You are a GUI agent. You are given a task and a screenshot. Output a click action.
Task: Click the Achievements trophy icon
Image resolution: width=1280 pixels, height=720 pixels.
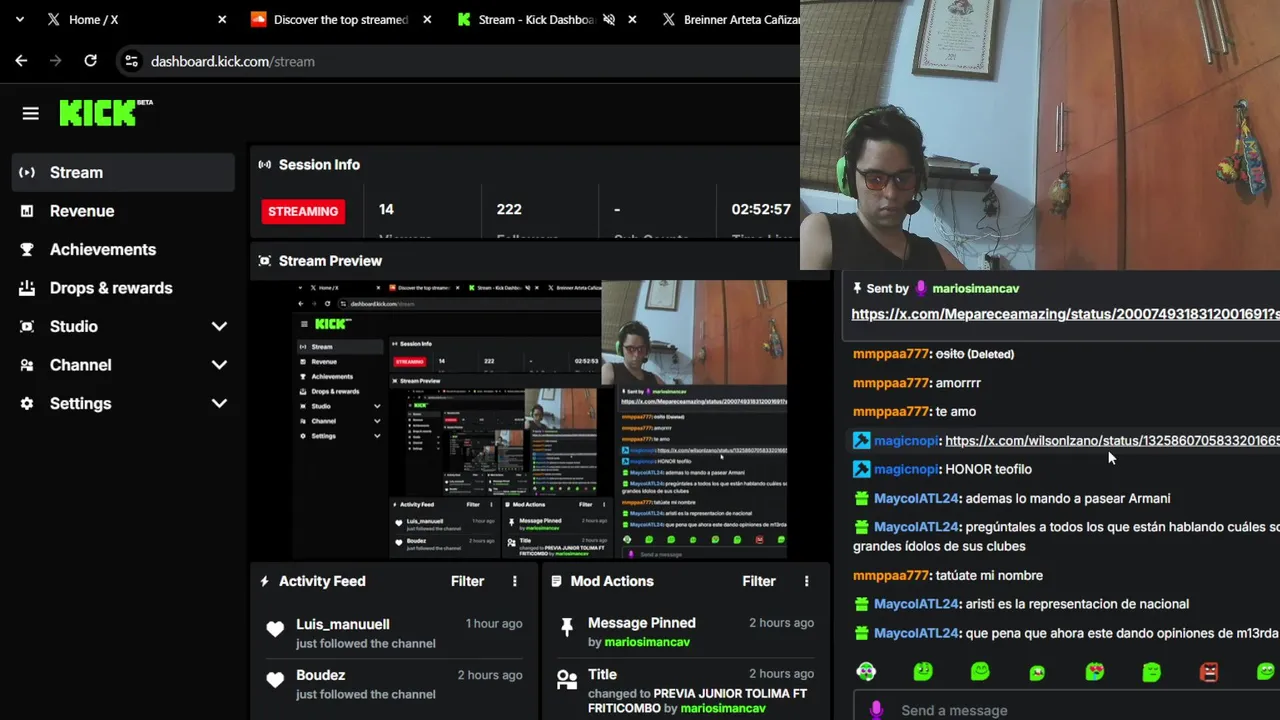click(x=27, y=249)
